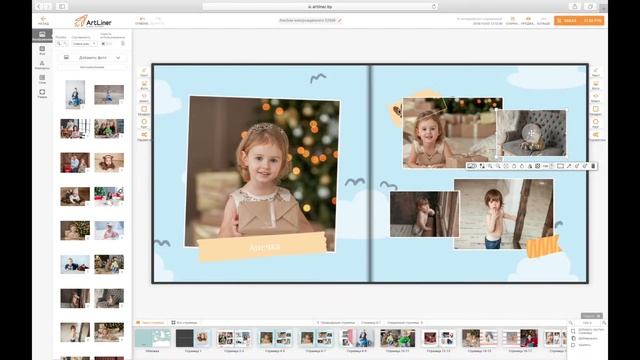640x360 pixels.
Task: Click the trash icon in photo panel header
Action: 123,43
